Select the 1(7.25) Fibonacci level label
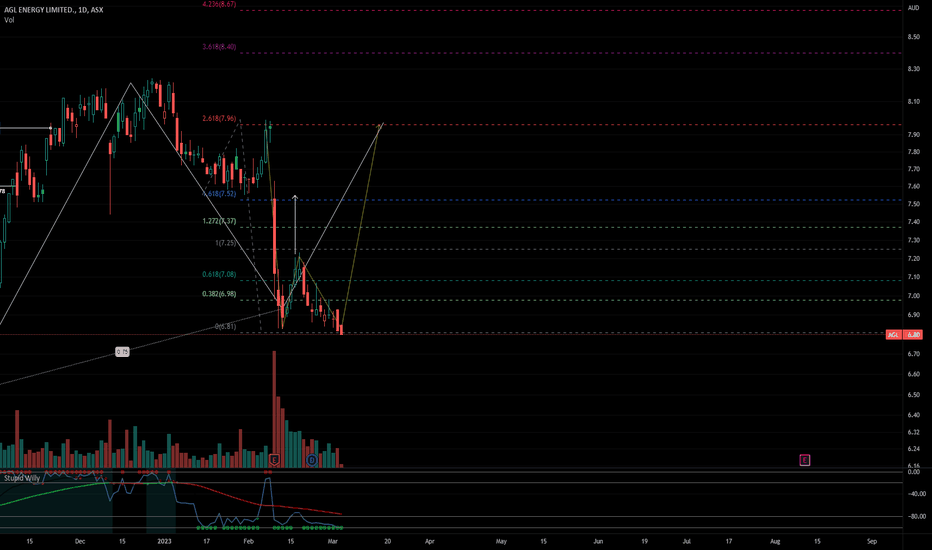Viewport: 932px width, 550px height. [225, 243]
